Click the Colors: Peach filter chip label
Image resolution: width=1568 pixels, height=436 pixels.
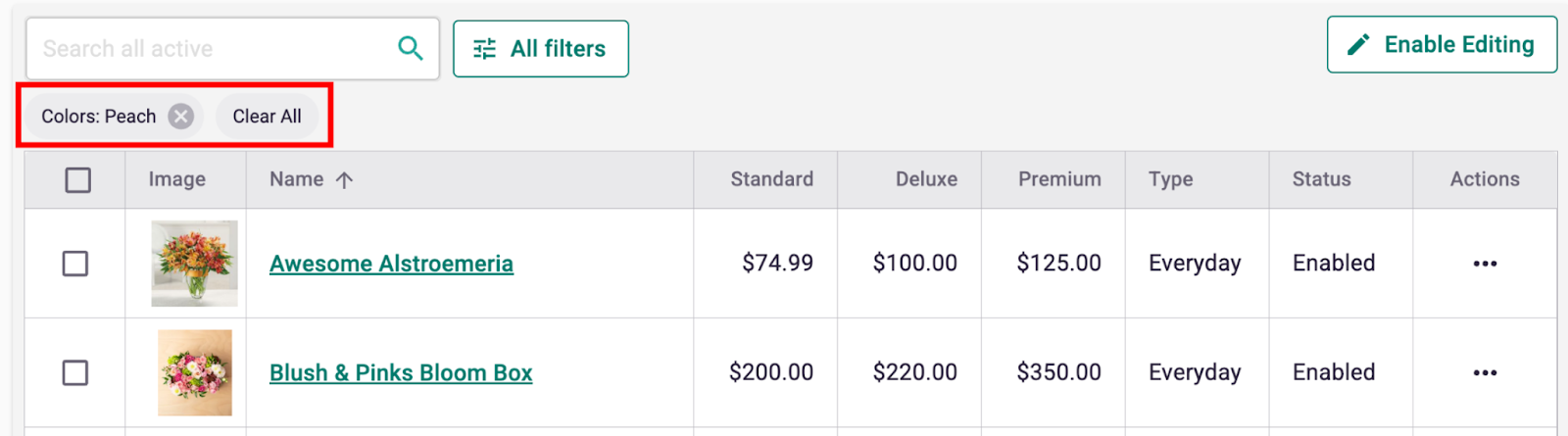pyautogui.click(x=98, y=117)
